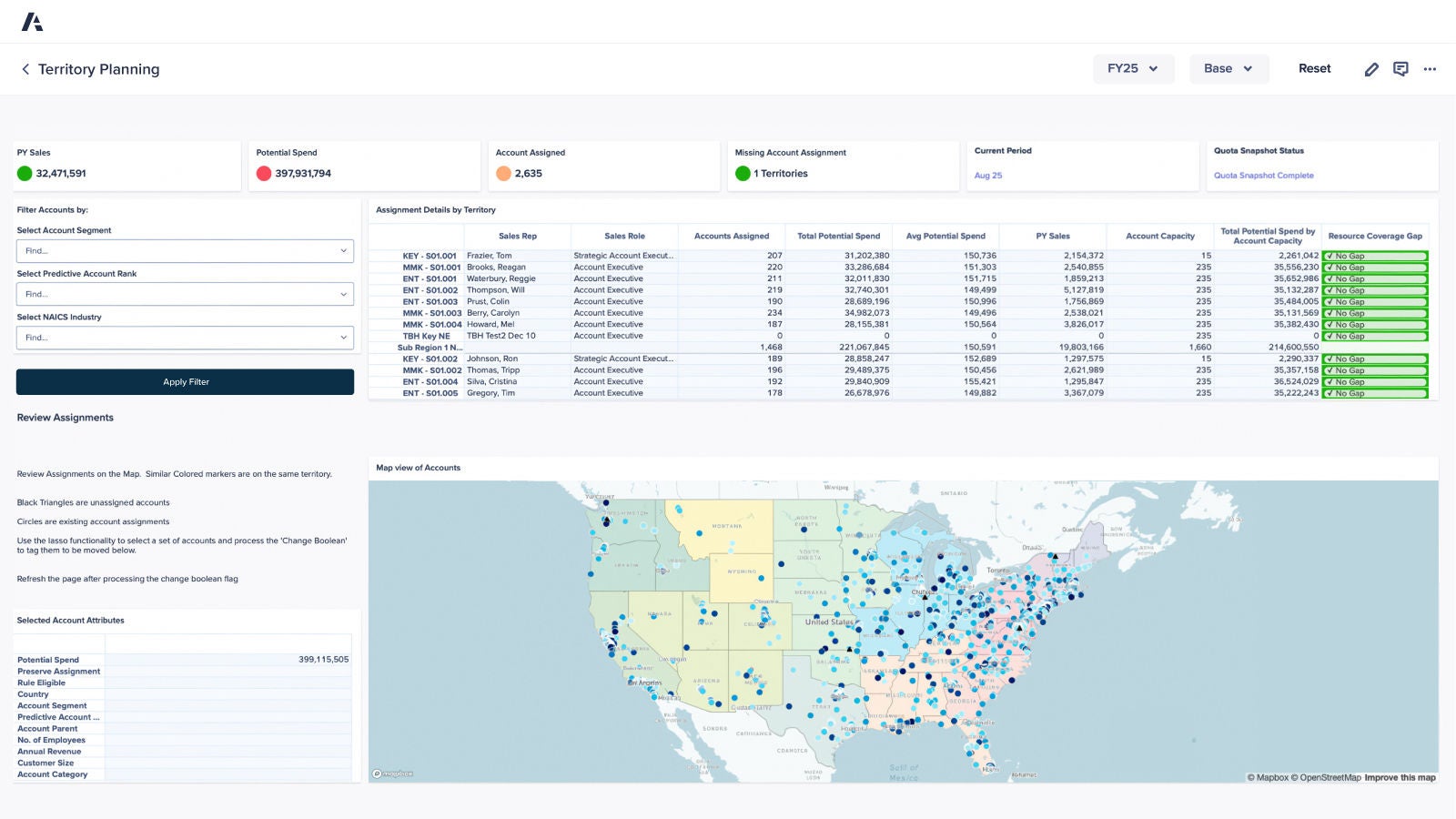Screen dimensions: 1456x819
Task: Click the No Gap checkmark for Gregory, Tim row
Action: click(1374, 393)
